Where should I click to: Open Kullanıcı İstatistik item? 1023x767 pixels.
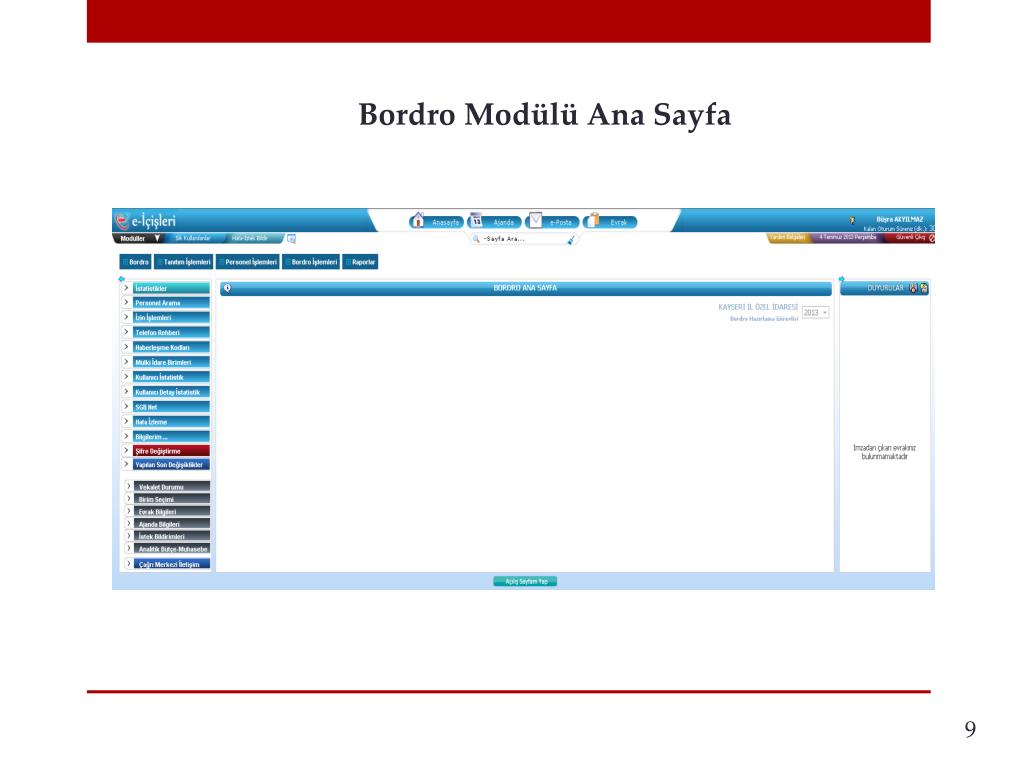point(172,377)
